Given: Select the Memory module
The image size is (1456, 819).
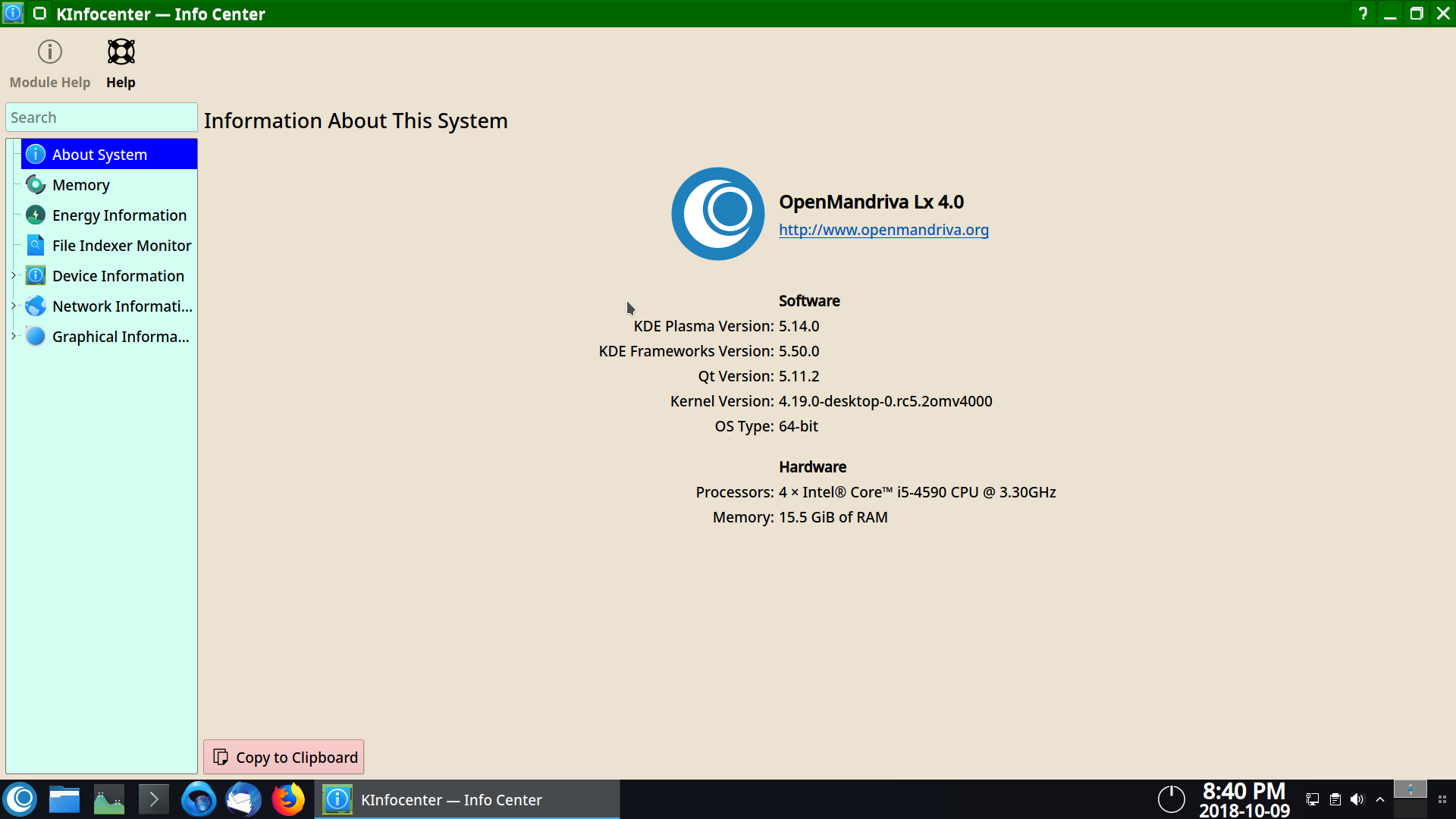Looking at the screenshot, I should coord(80,185).
